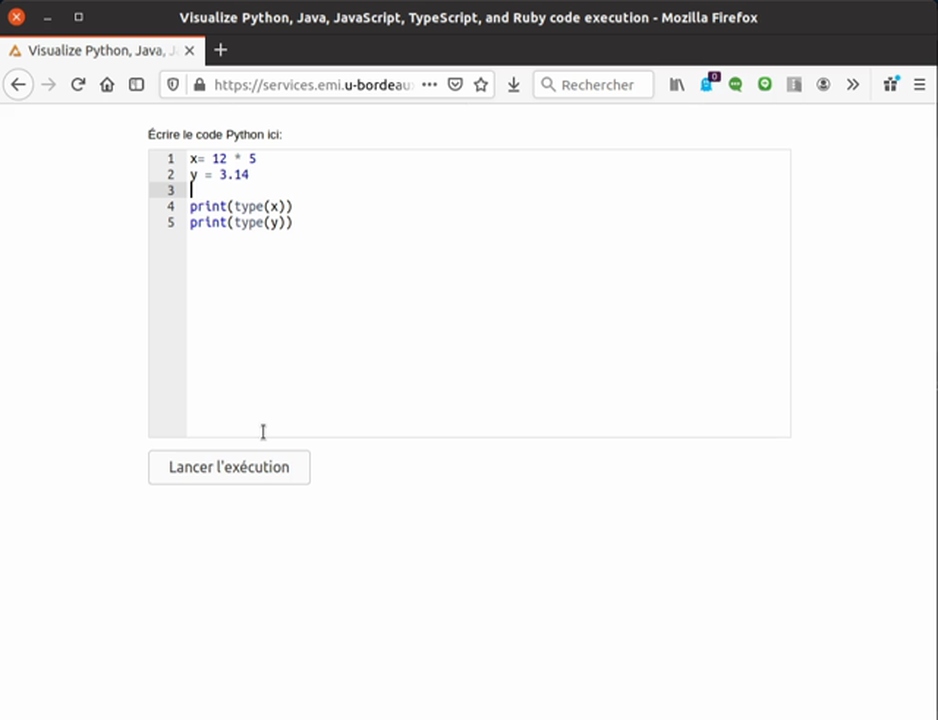The width and height of the screenshot is (938, 720).
Task: Close the Visualize Python tab
Action: 191,50
